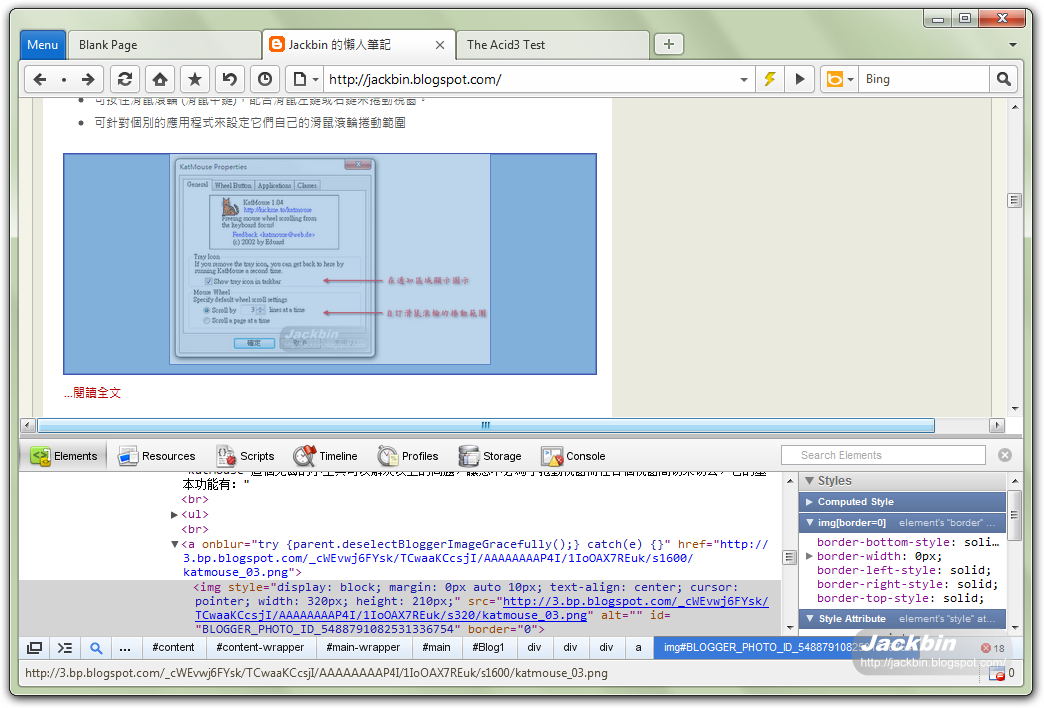Enable Turbo mode with the lightning icon
Viewport: 1044px width, 708px height.
click(x=769, y=79)
